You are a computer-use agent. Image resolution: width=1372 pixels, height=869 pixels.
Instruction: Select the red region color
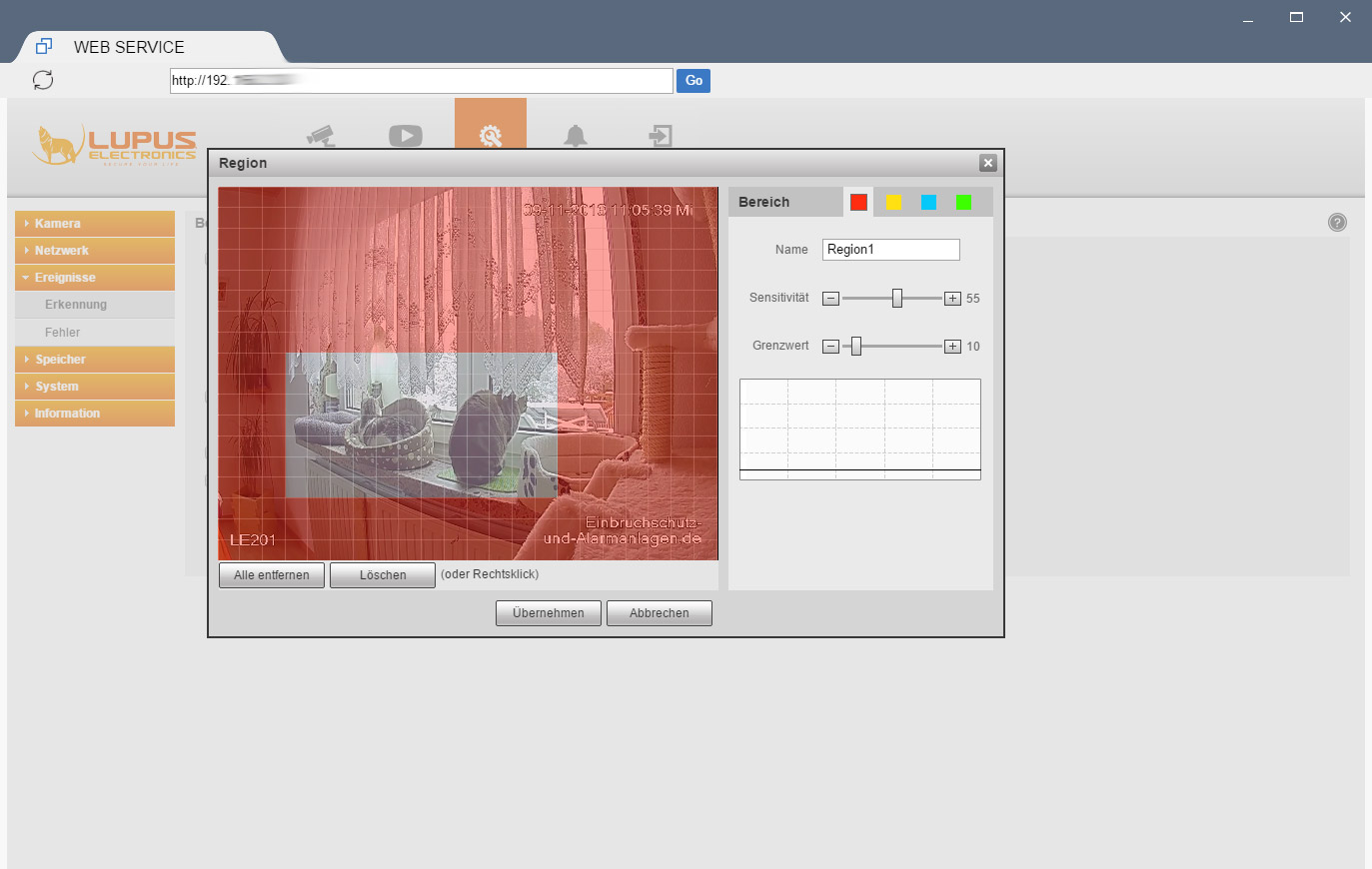[858, 202]
